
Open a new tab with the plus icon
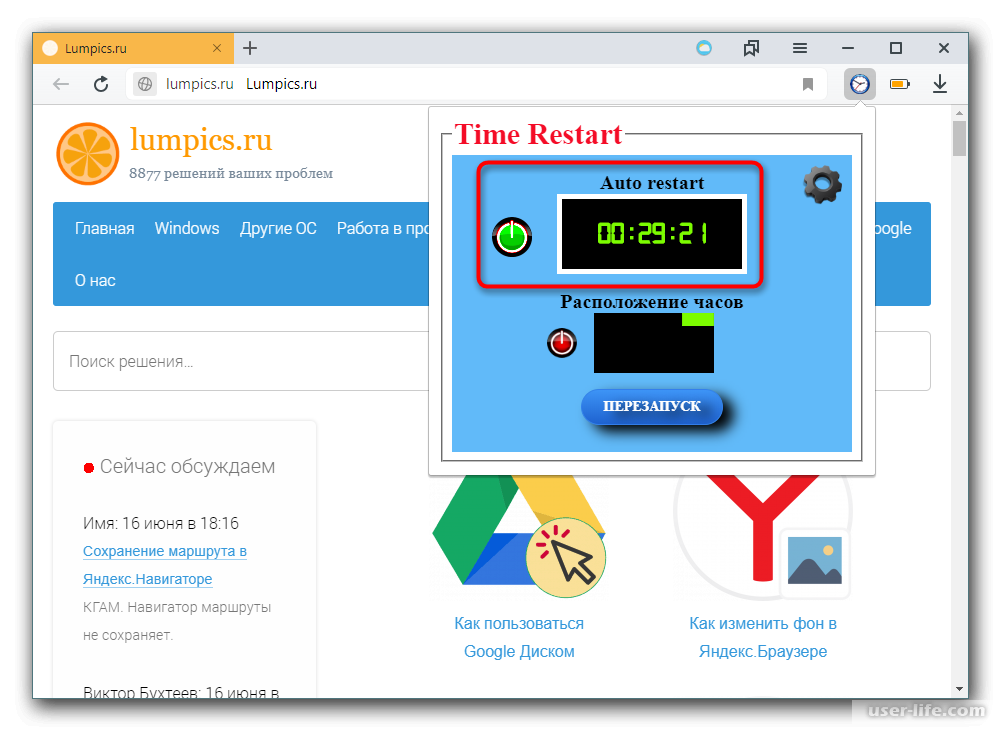click(250, 48)
